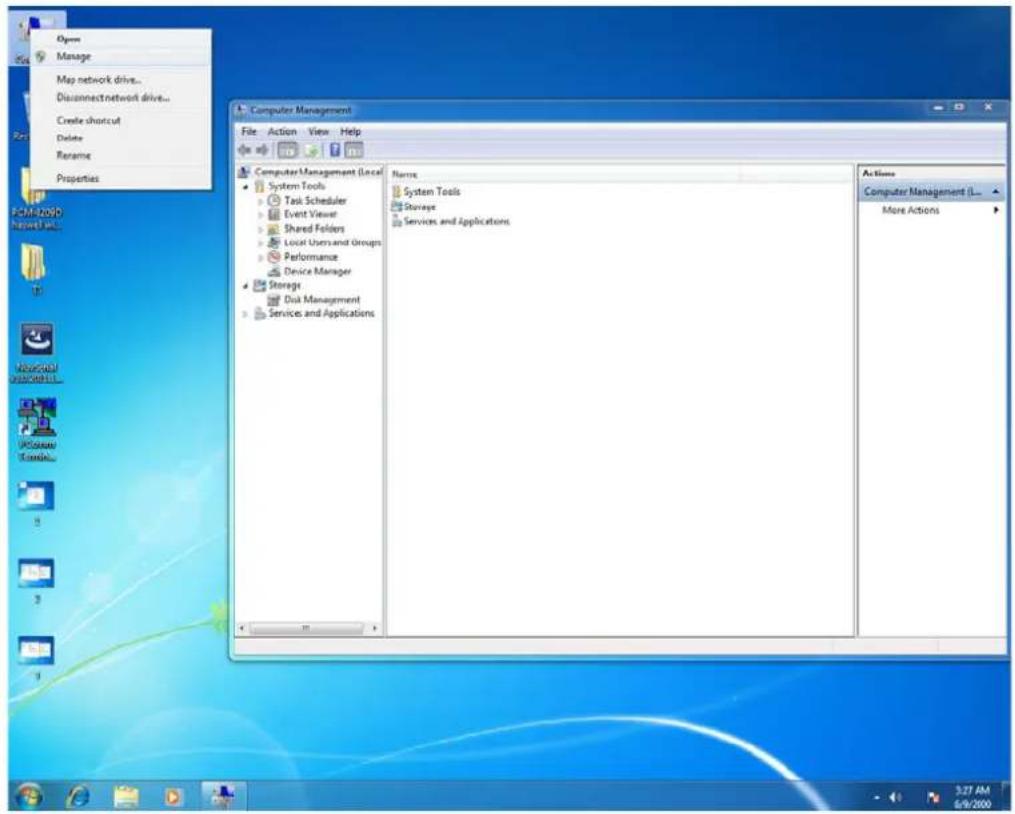Toggle the Show/Hide Action Pane toolbar button
Screen dimensions: 1015x814
click(x=353, y=150)
